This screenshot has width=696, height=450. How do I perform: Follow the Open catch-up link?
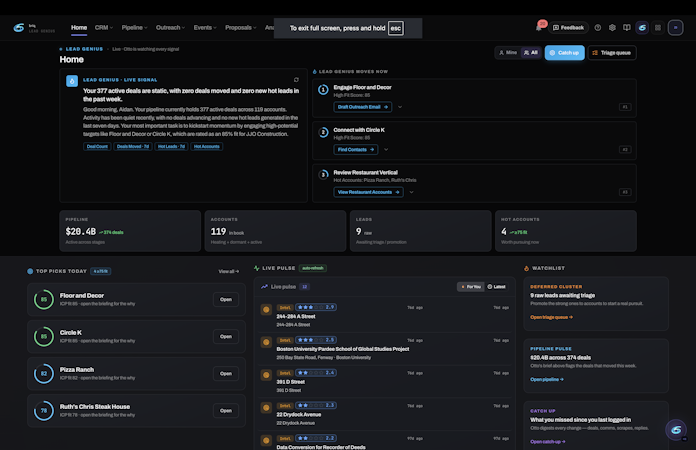click(548, 442)
